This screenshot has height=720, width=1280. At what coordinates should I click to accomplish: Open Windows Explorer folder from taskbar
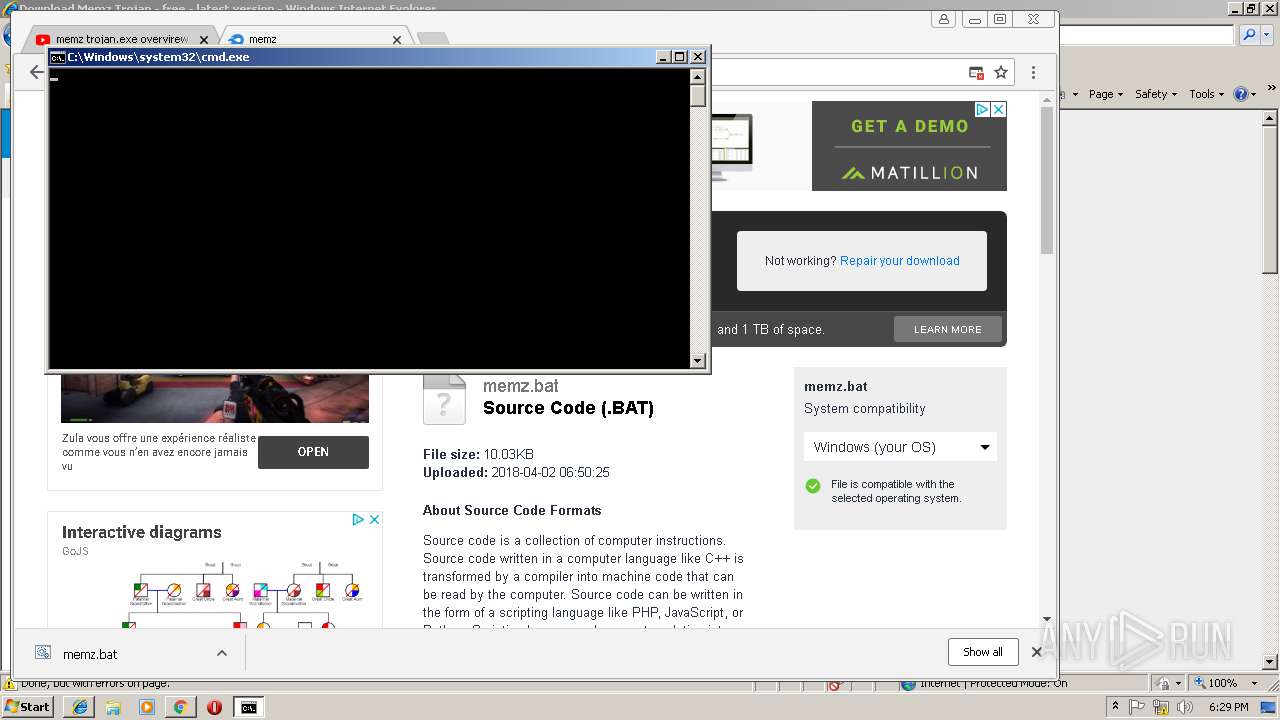coord(113,707)
